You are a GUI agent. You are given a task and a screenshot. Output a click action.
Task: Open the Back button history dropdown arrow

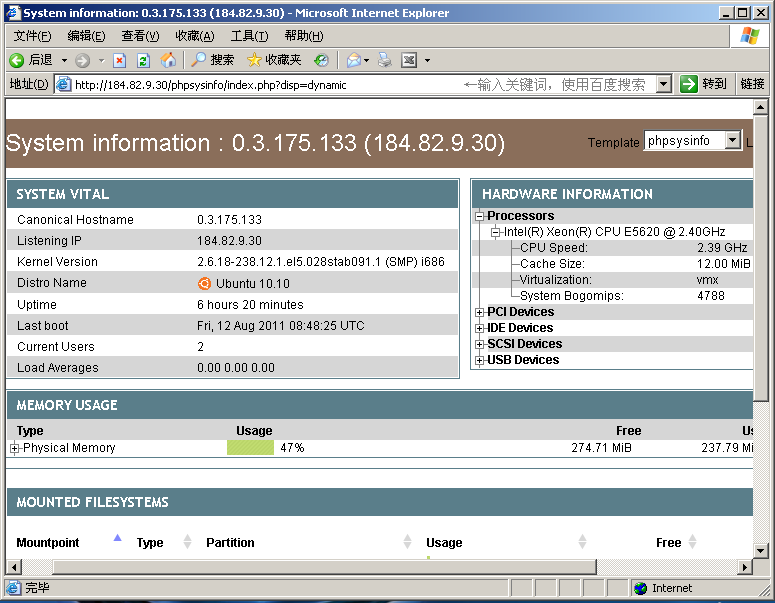point(64,60)
